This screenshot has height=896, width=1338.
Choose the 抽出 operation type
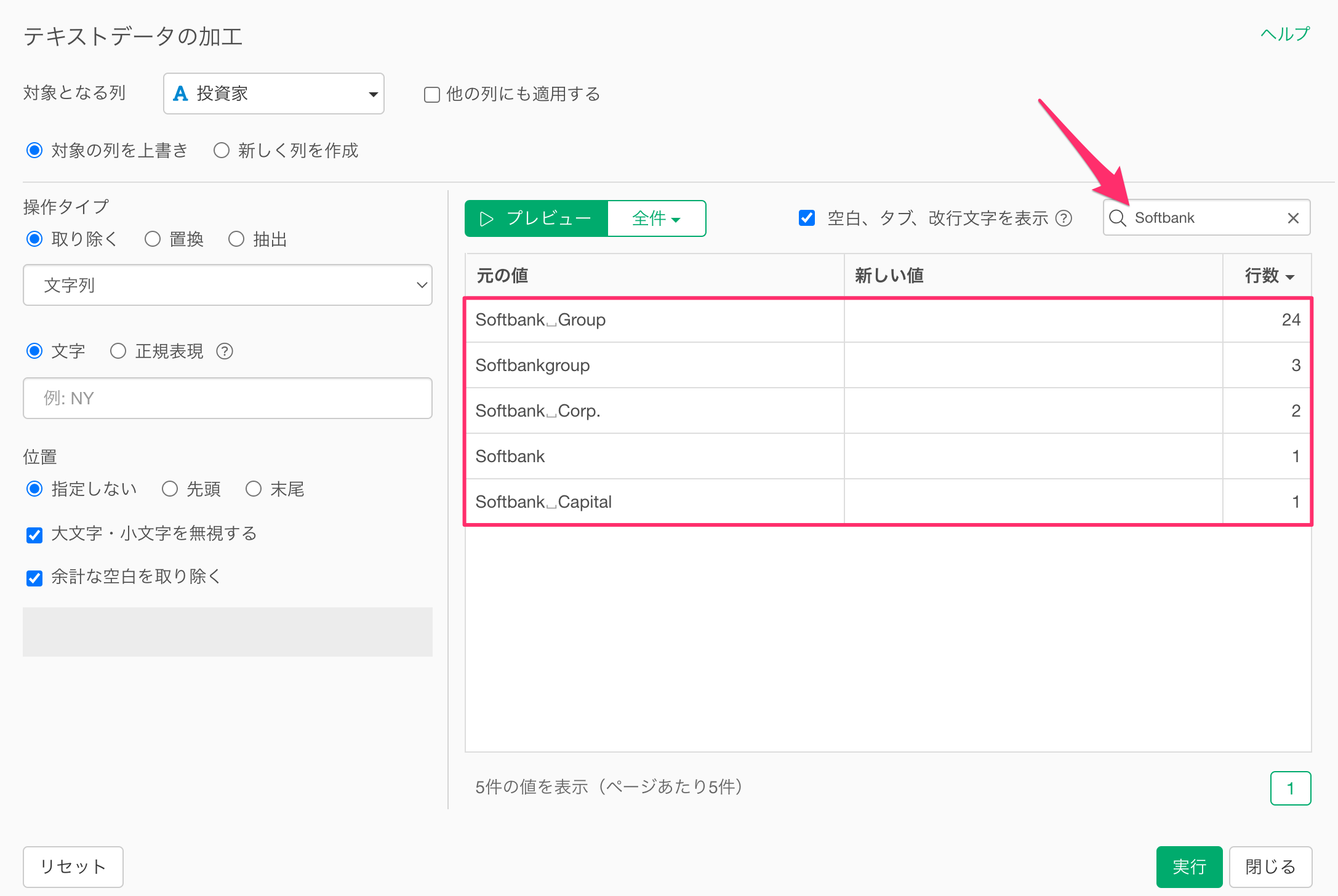(236, 239)
